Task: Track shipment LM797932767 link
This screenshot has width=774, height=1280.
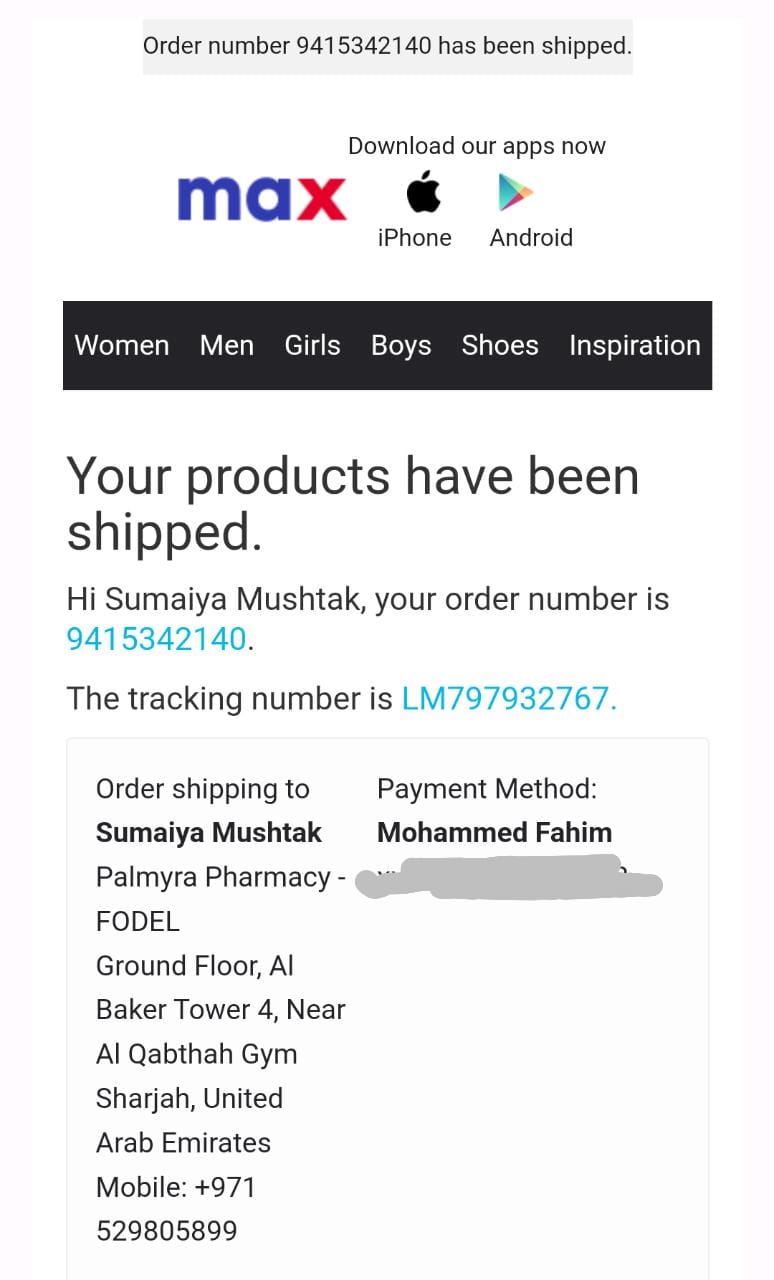Action: tap(509, 699)
